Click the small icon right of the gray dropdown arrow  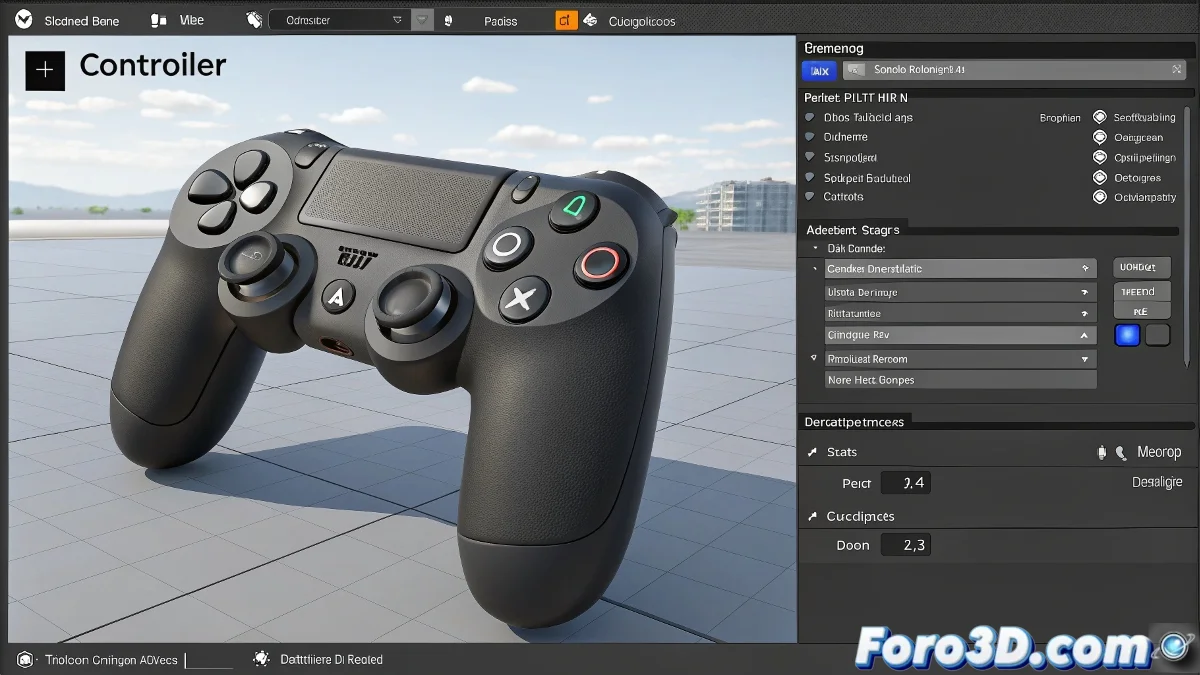[448, 20]
